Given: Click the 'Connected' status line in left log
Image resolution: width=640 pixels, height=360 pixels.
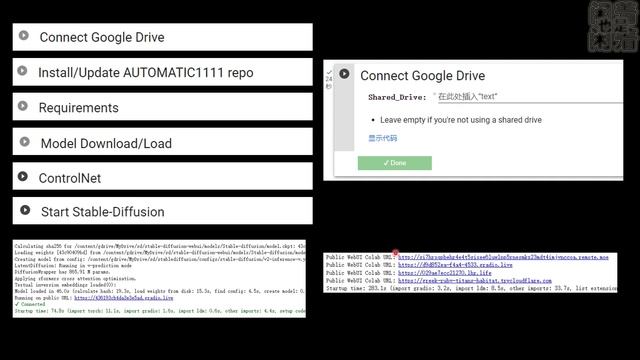Looking at the screenshot, I should point(30,304).
